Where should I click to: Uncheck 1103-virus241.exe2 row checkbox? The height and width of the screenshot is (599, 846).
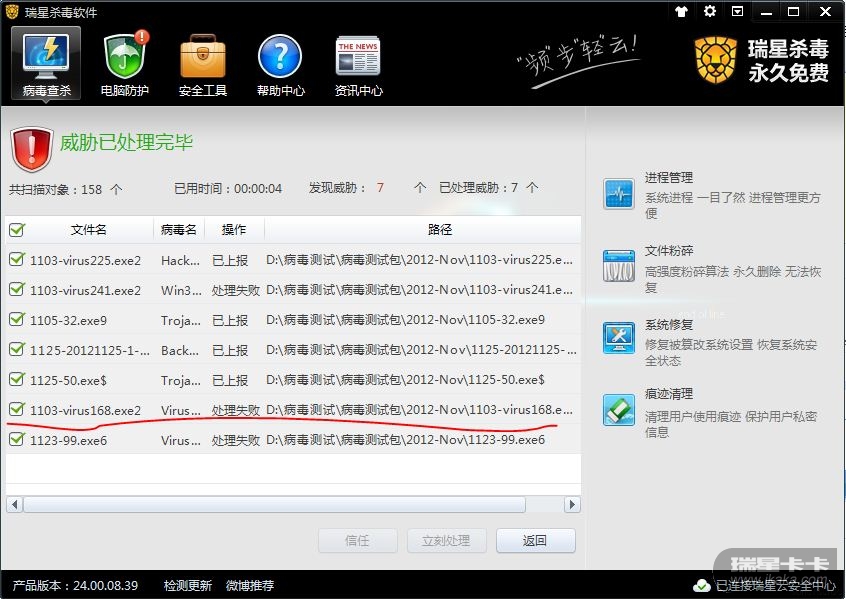[17, 289]
